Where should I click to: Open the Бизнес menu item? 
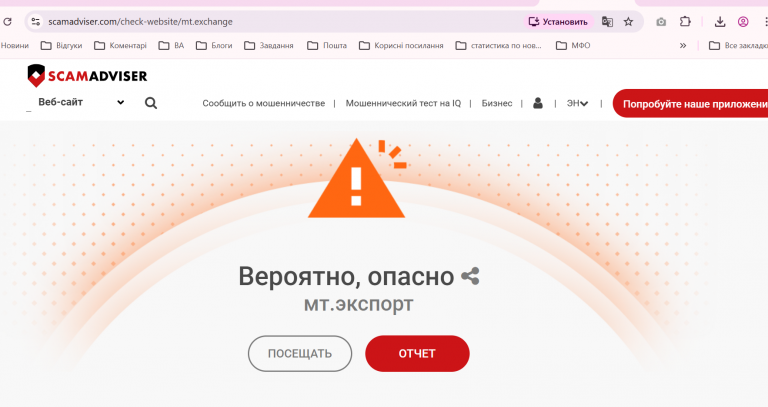tap(497, 103)
